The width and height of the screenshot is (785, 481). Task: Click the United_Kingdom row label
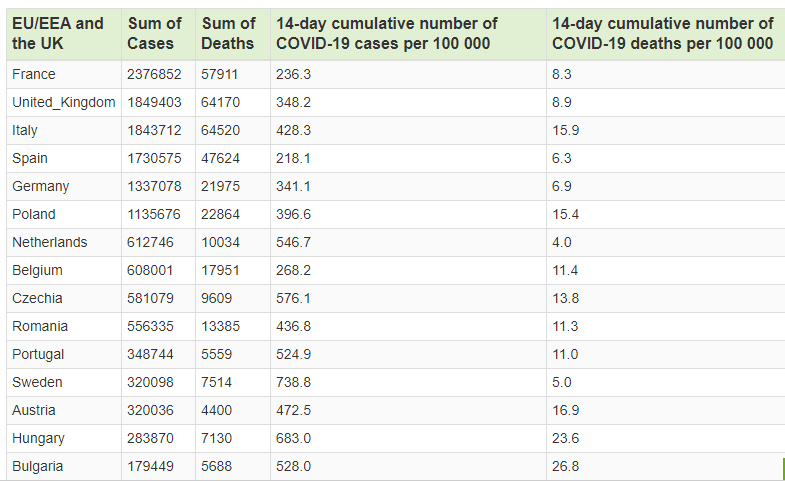pyautogui.click(x=63, y=102)
